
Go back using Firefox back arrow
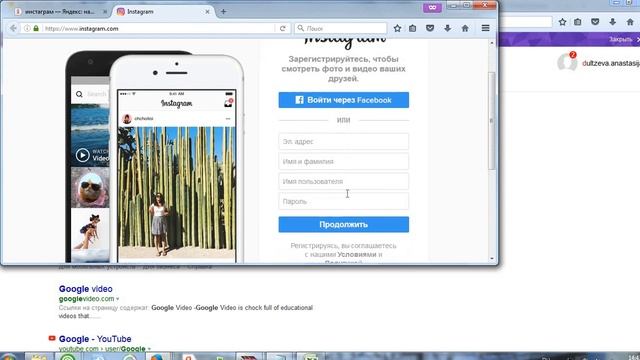pyautogui.click(x=13, y=28)
